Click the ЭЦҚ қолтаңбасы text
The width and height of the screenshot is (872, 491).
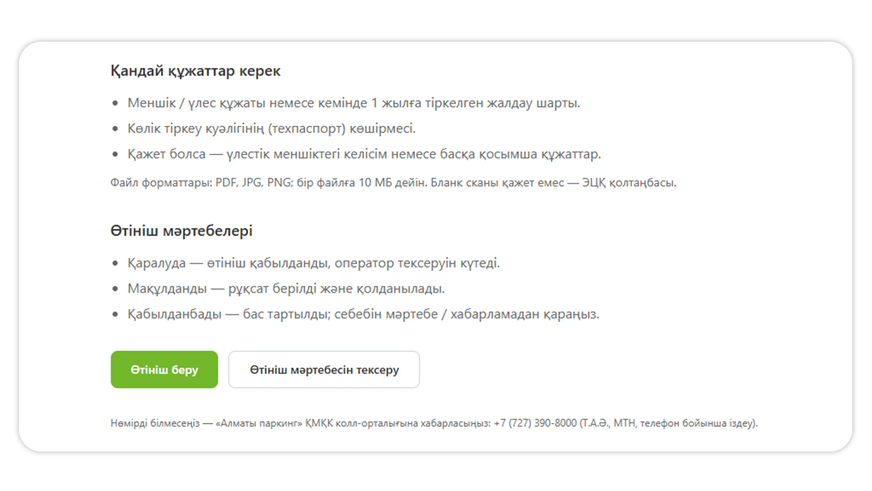pos(629,182)
